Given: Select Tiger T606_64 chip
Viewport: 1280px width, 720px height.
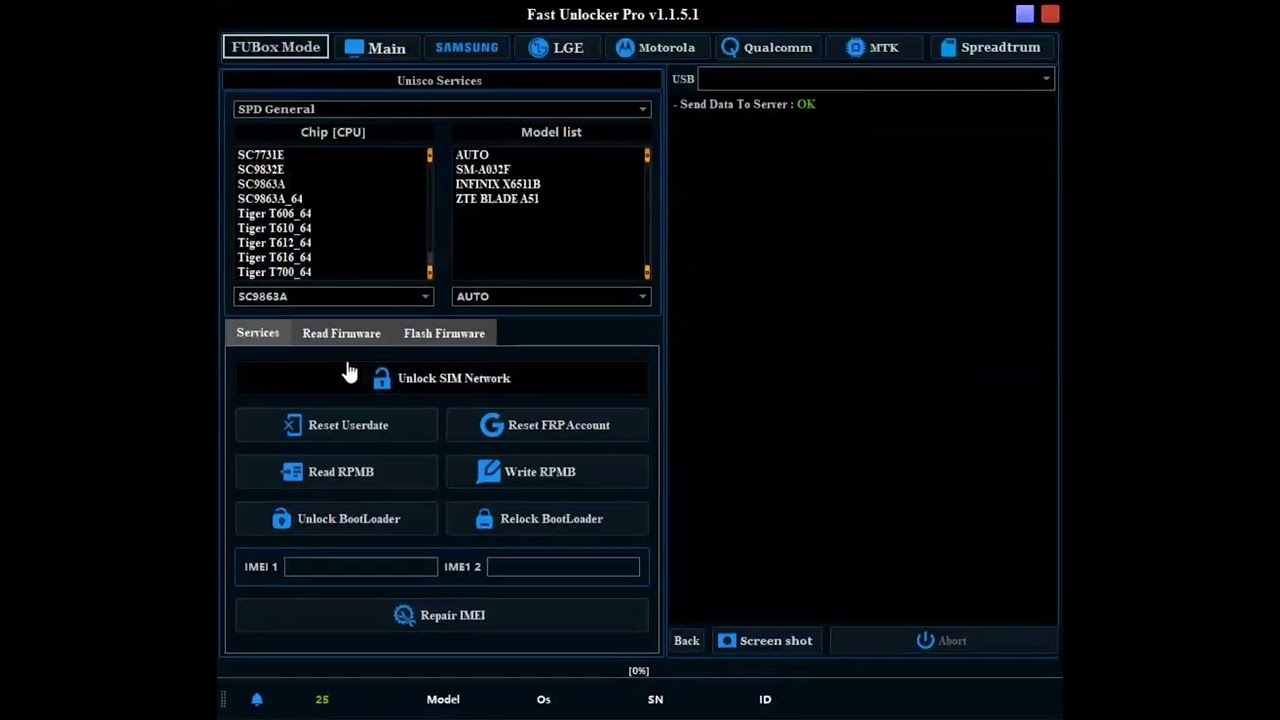Looking at the screenshot, I should click(274, 214).
